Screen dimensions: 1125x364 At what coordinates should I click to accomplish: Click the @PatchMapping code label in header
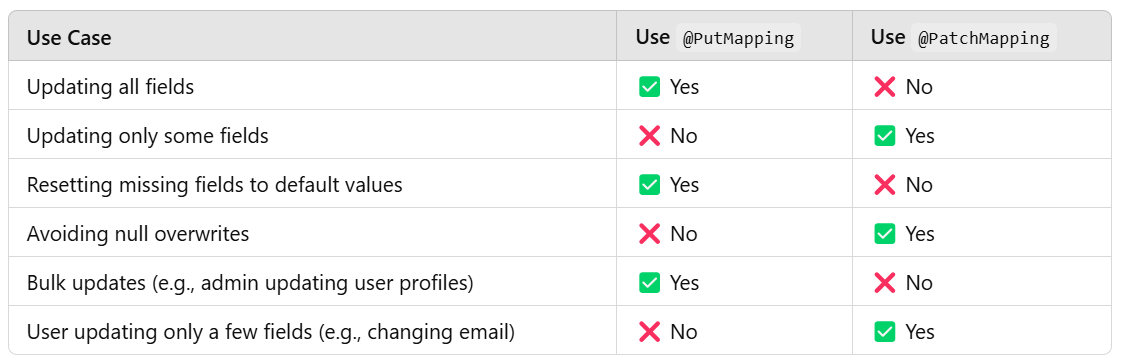pos(984,38)
